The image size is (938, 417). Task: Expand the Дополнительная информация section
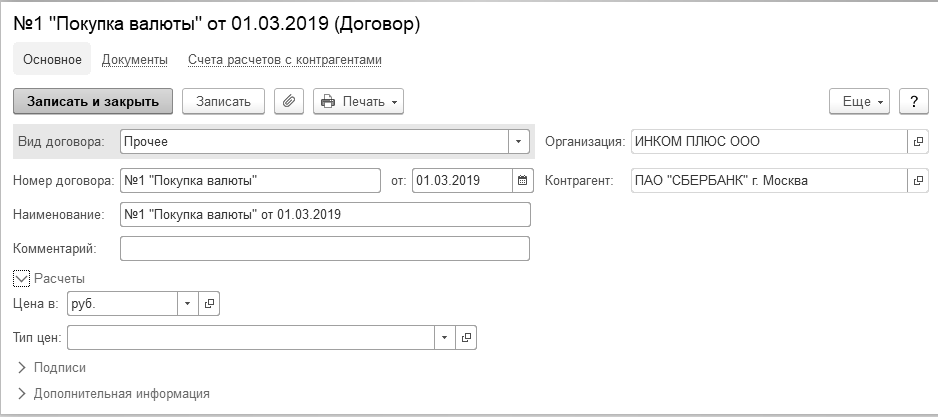22,394
